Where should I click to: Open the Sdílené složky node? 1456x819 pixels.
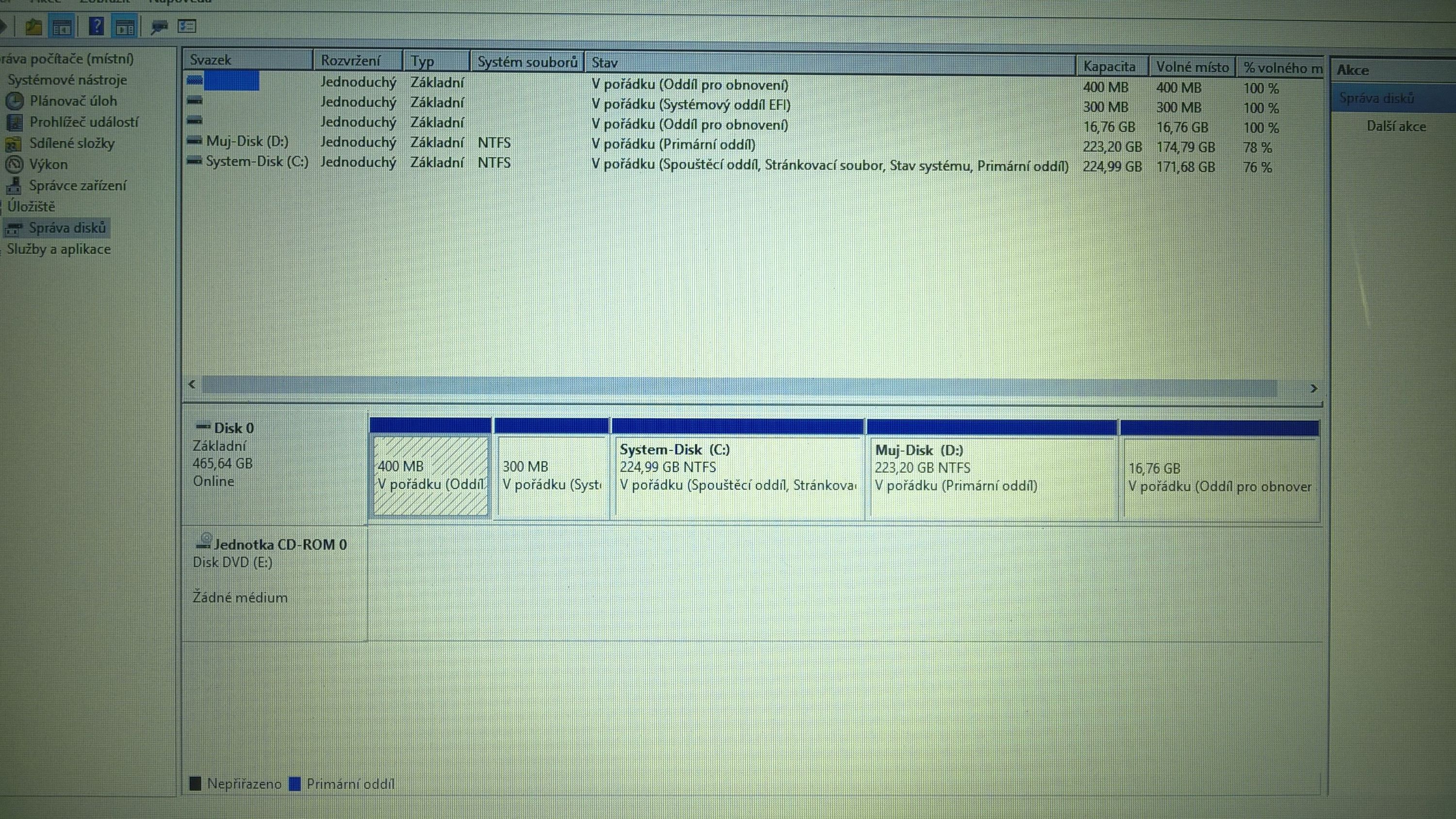[x=72, y=144]
